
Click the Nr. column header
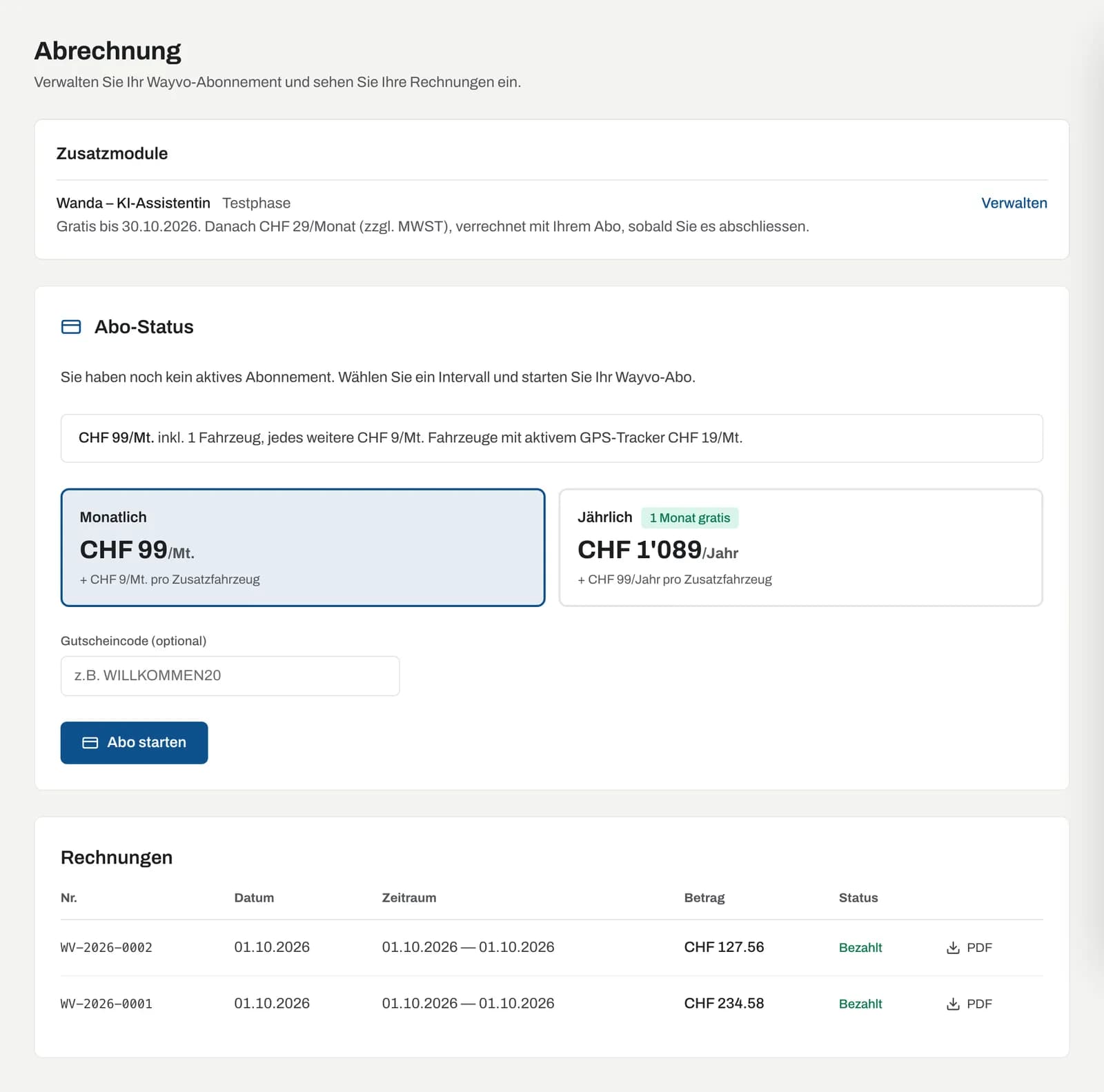click(69, 897)
